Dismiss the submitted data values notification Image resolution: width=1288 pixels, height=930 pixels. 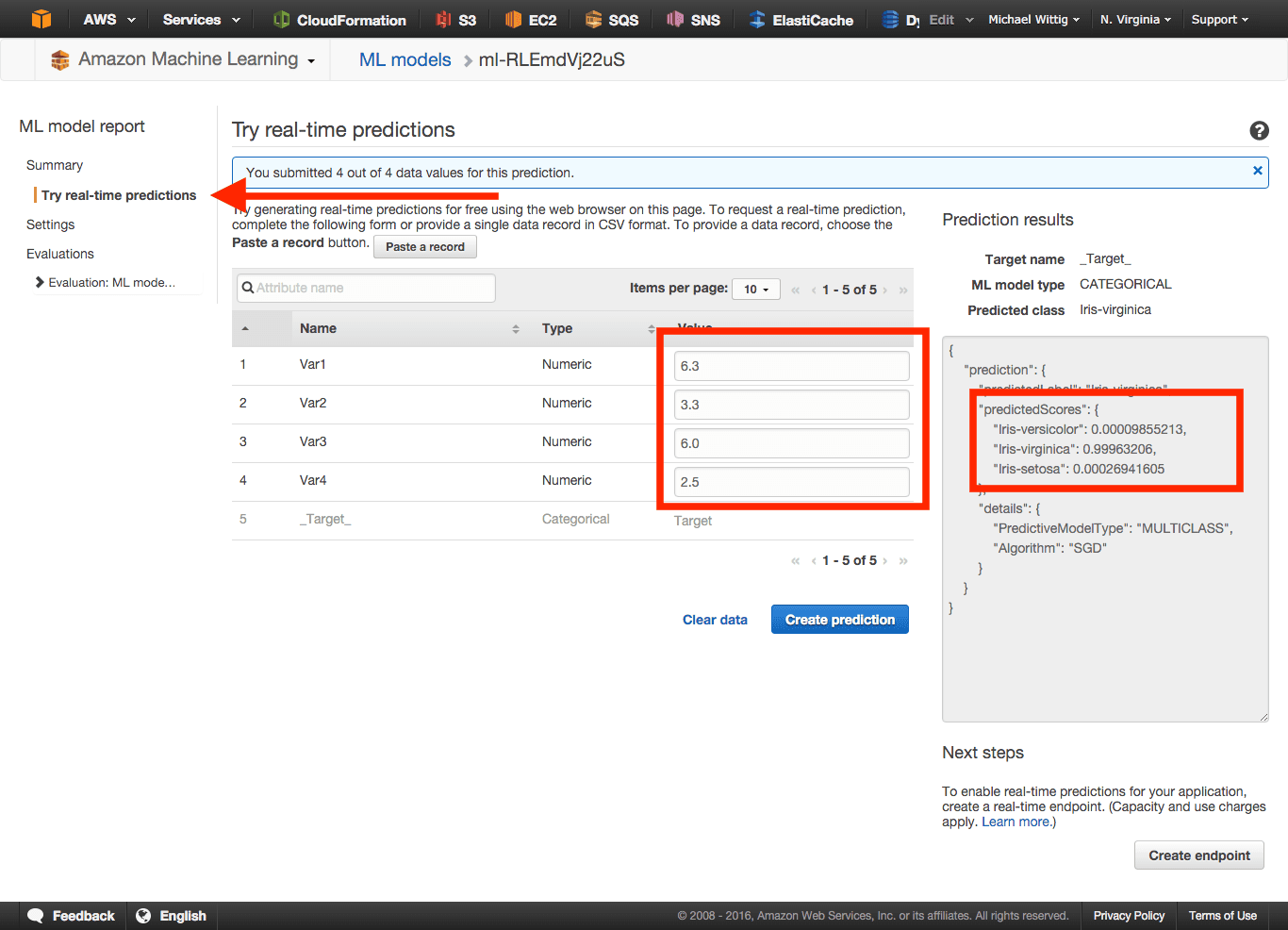[1257, 171]
